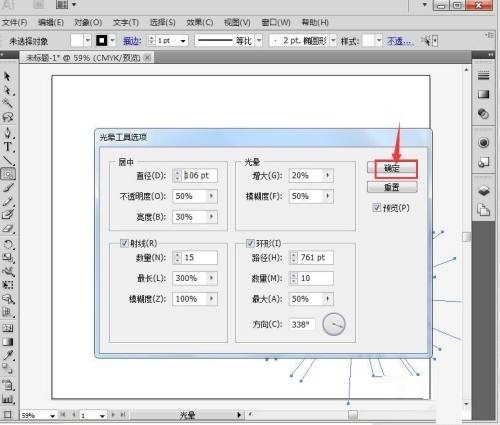This screenshot has height=425, width=500.
Task: Open the Layers panel icon on right dock
Action: pos(483,191)
